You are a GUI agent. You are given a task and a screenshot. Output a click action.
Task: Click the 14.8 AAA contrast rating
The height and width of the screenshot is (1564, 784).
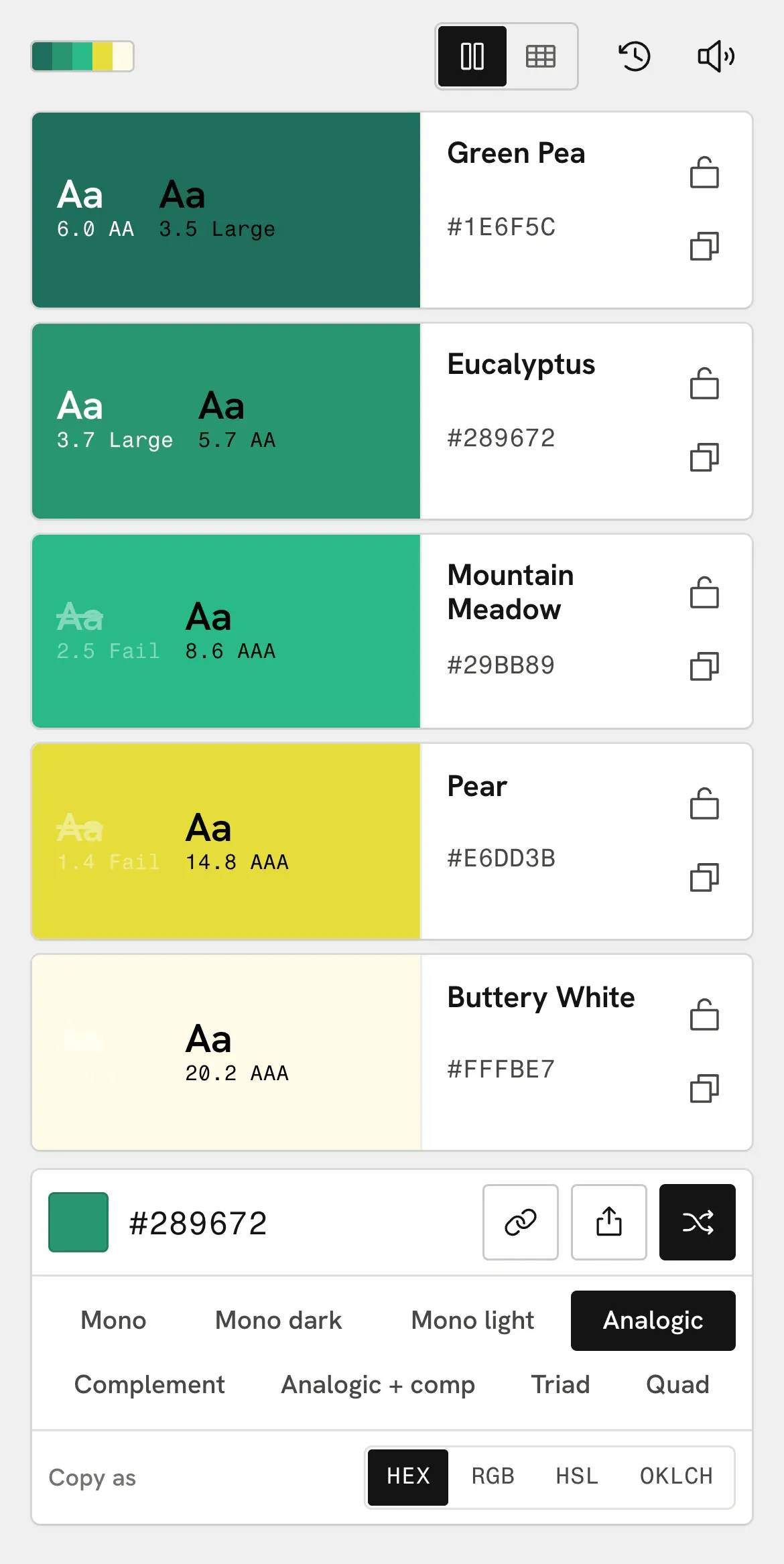pyautogui.click(x=237, y=862)
